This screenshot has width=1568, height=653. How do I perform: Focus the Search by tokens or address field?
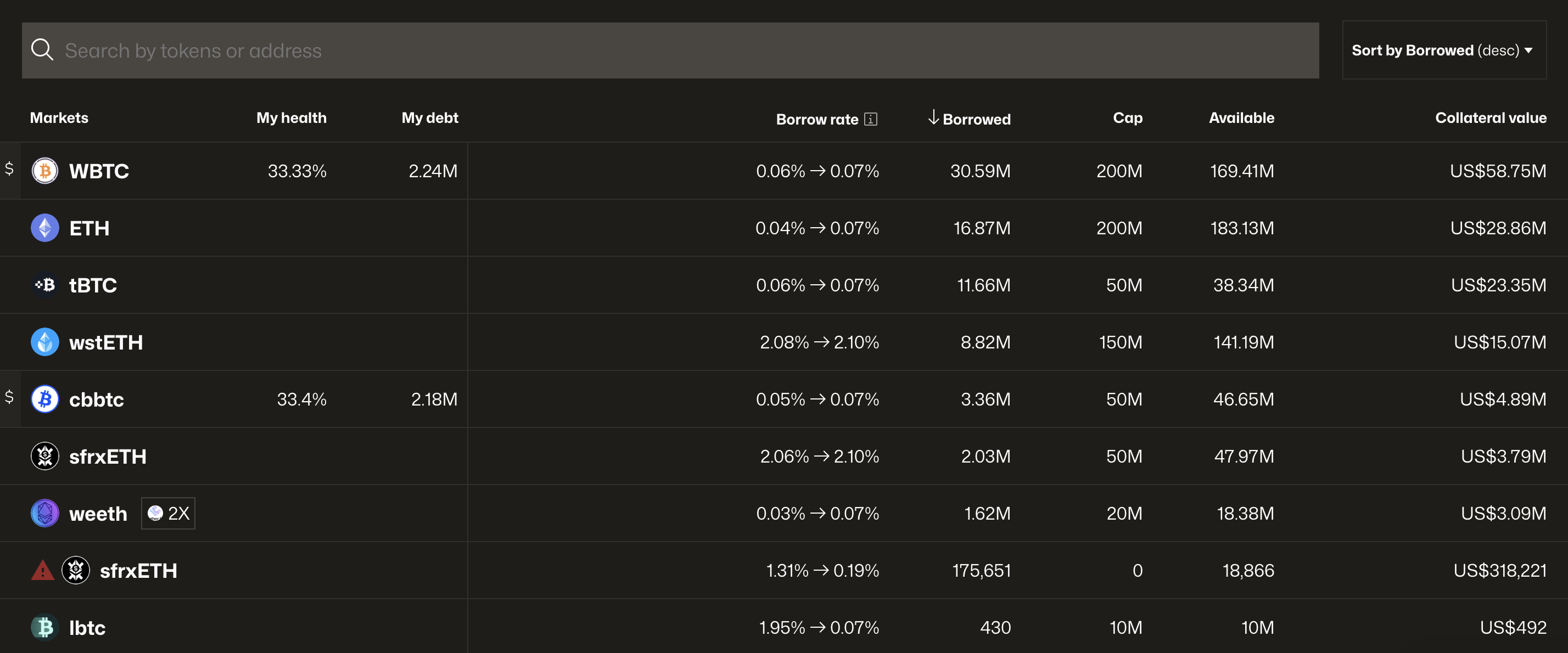click(670, 50)
